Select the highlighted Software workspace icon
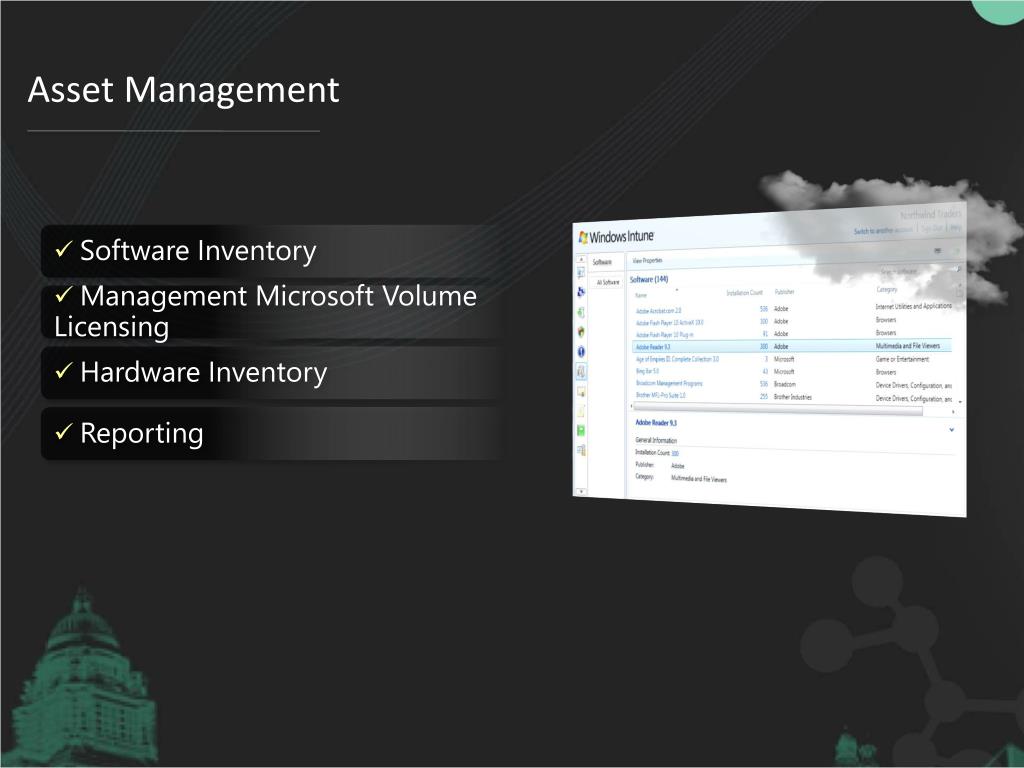This screenshot has height=768, width=1024. coord(581,372)
